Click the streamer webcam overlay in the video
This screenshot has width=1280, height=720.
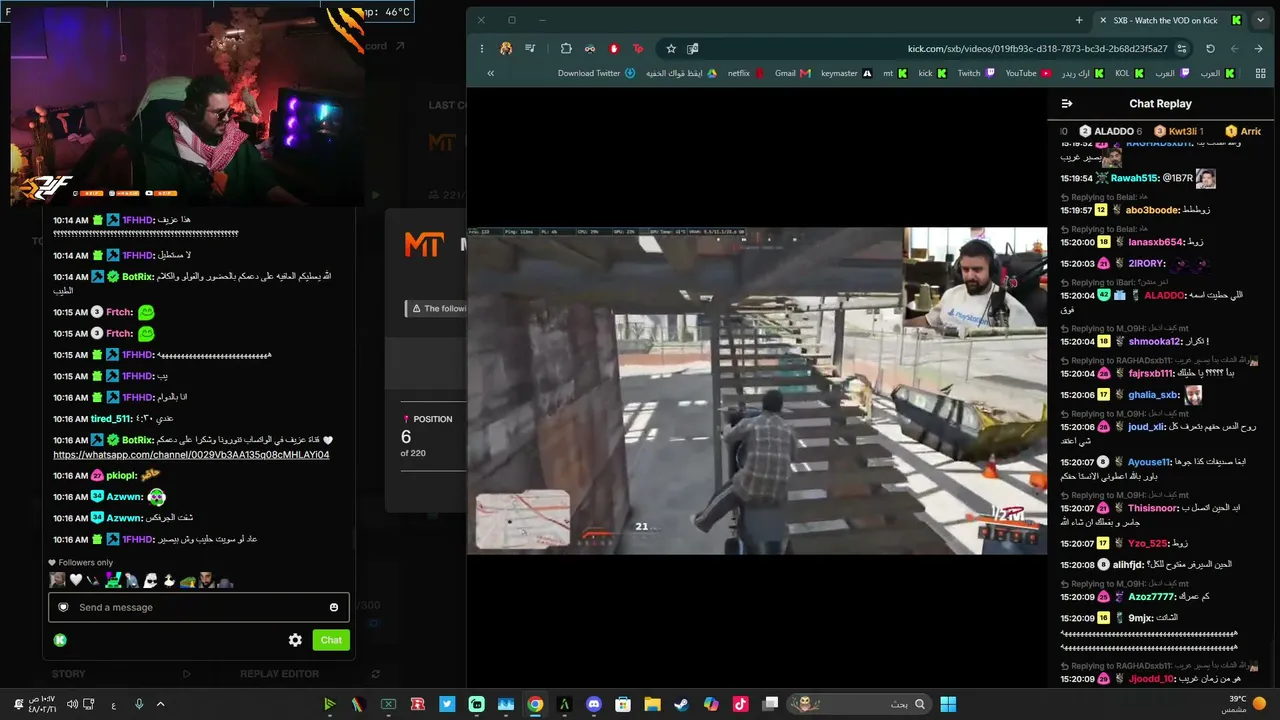pos(975,278)
